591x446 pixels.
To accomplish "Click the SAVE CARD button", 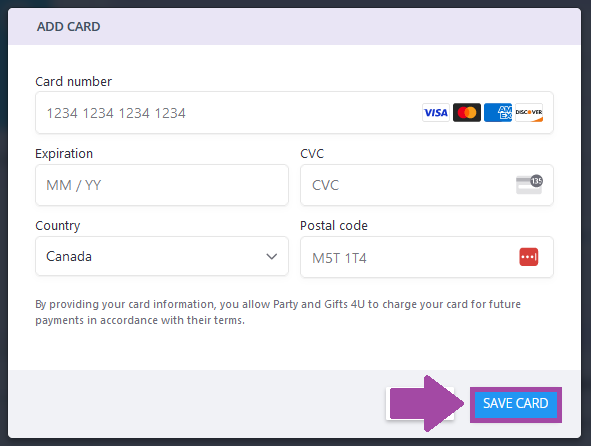I will point(516,404).
